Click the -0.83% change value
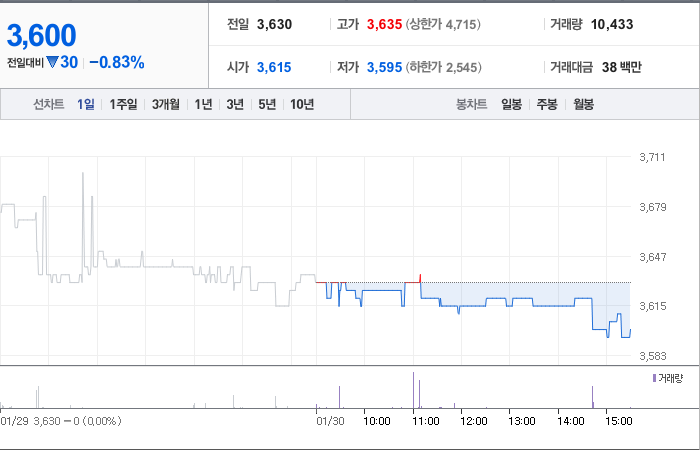The image size is (700, 450). point(117,62)
